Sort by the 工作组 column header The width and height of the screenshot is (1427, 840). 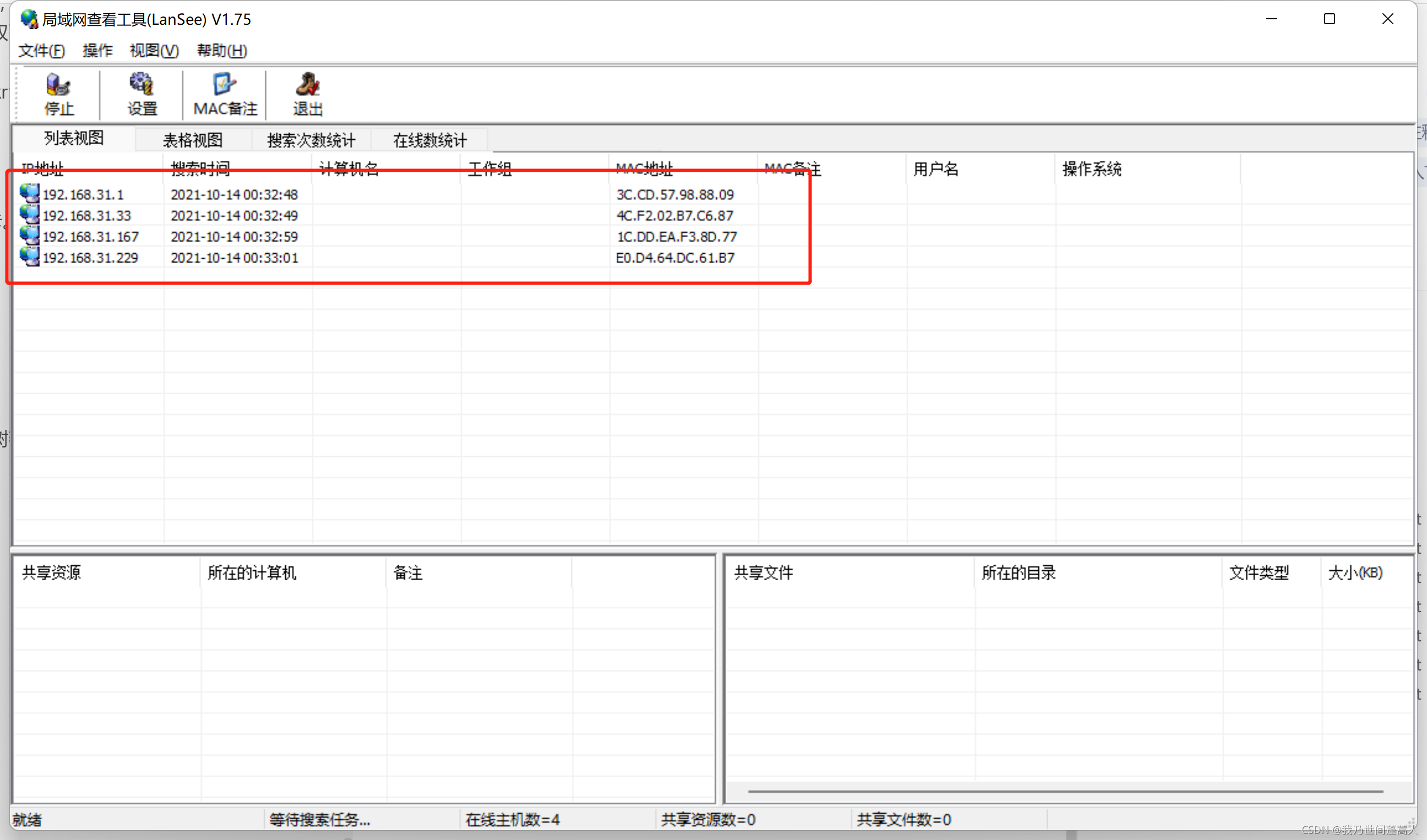pos(535,168)
